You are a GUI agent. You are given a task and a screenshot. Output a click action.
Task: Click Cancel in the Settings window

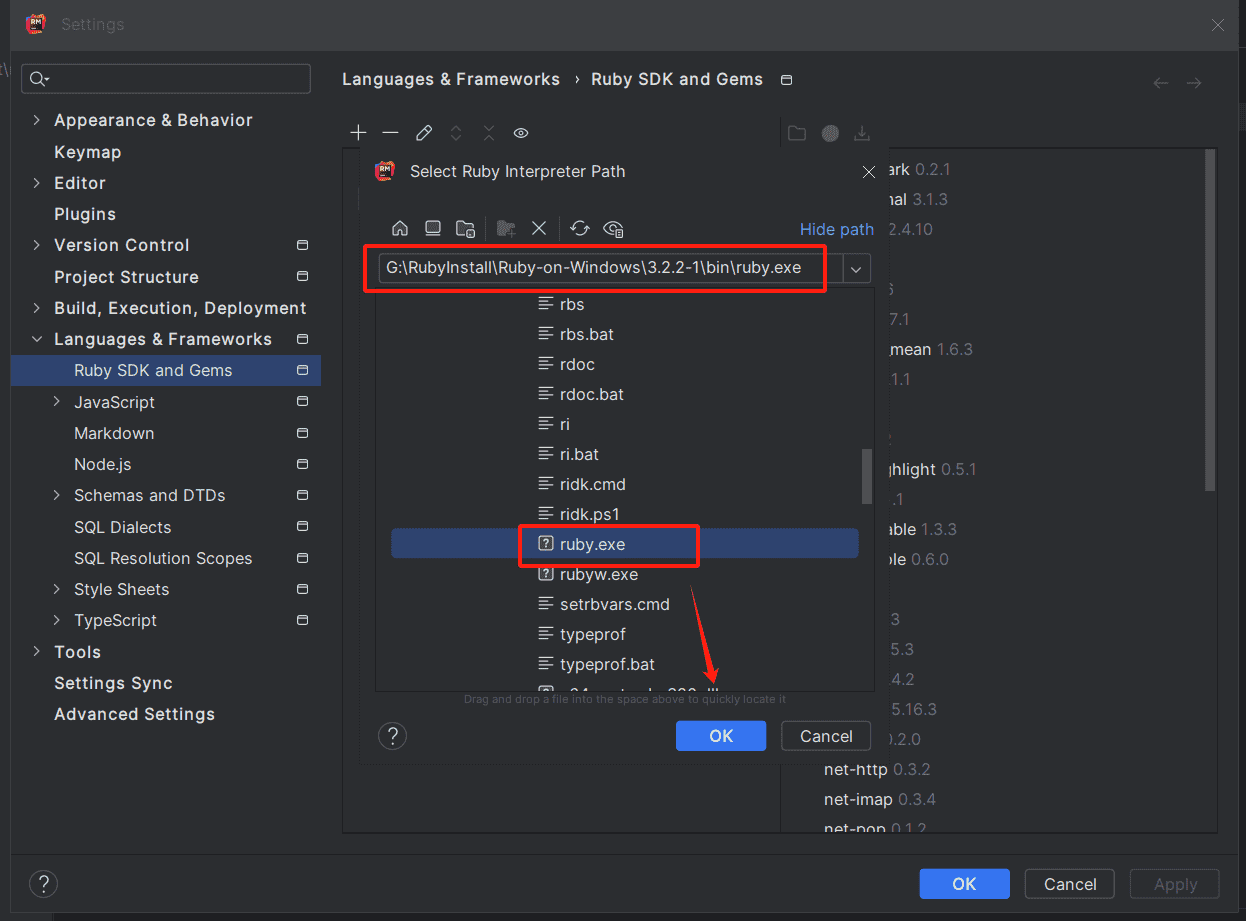point(1070,884)
